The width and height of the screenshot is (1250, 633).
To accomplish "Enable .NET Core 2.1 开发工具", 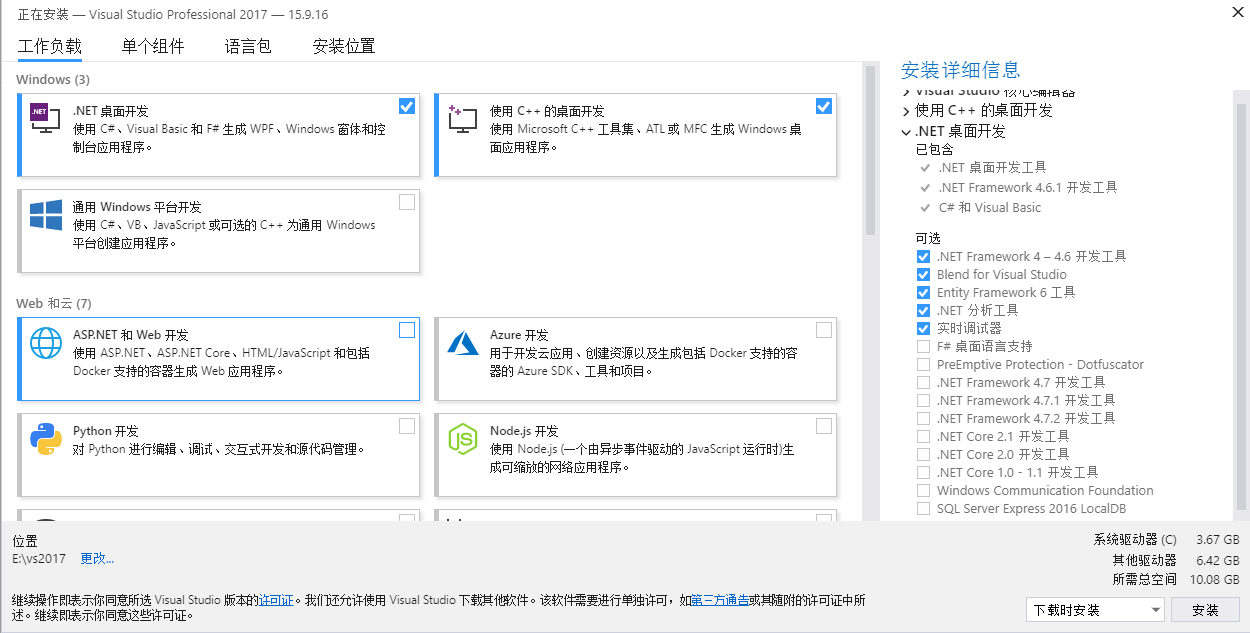I will [x=923, y=436].
